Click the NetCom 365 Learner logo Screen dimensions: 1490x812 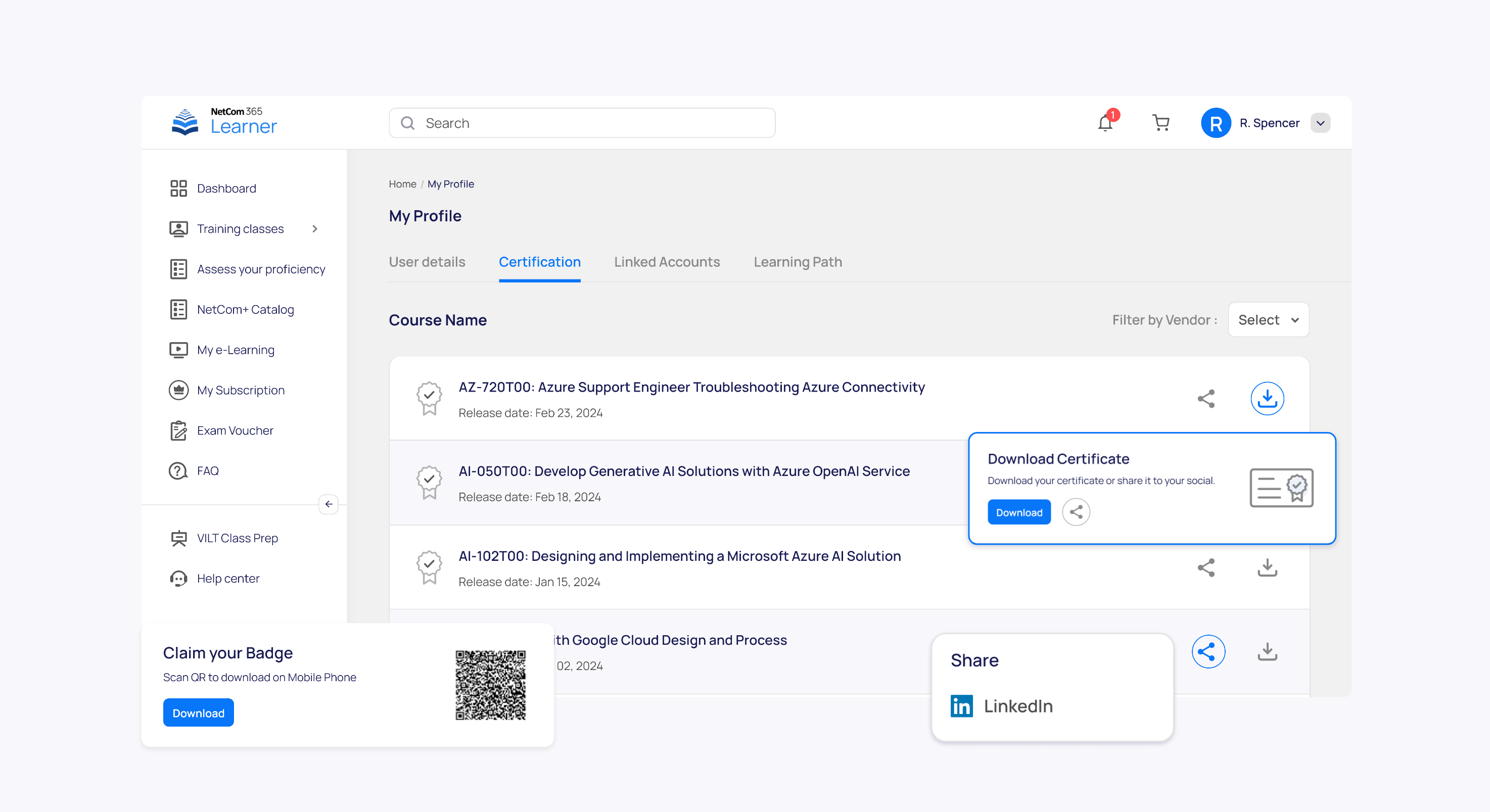coord(225,121)
